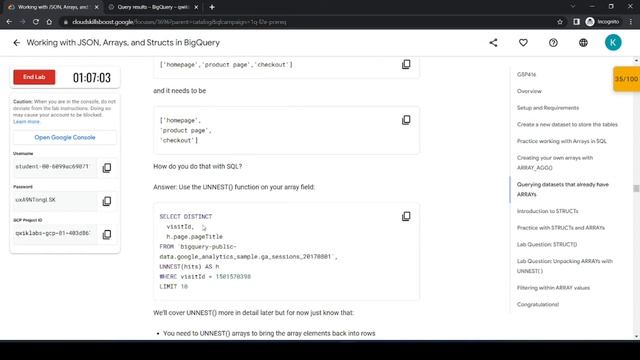This screenshot has width=640, height=360.
Task: Jump to Filtering within ARRAY values
Action: point(553,288)
